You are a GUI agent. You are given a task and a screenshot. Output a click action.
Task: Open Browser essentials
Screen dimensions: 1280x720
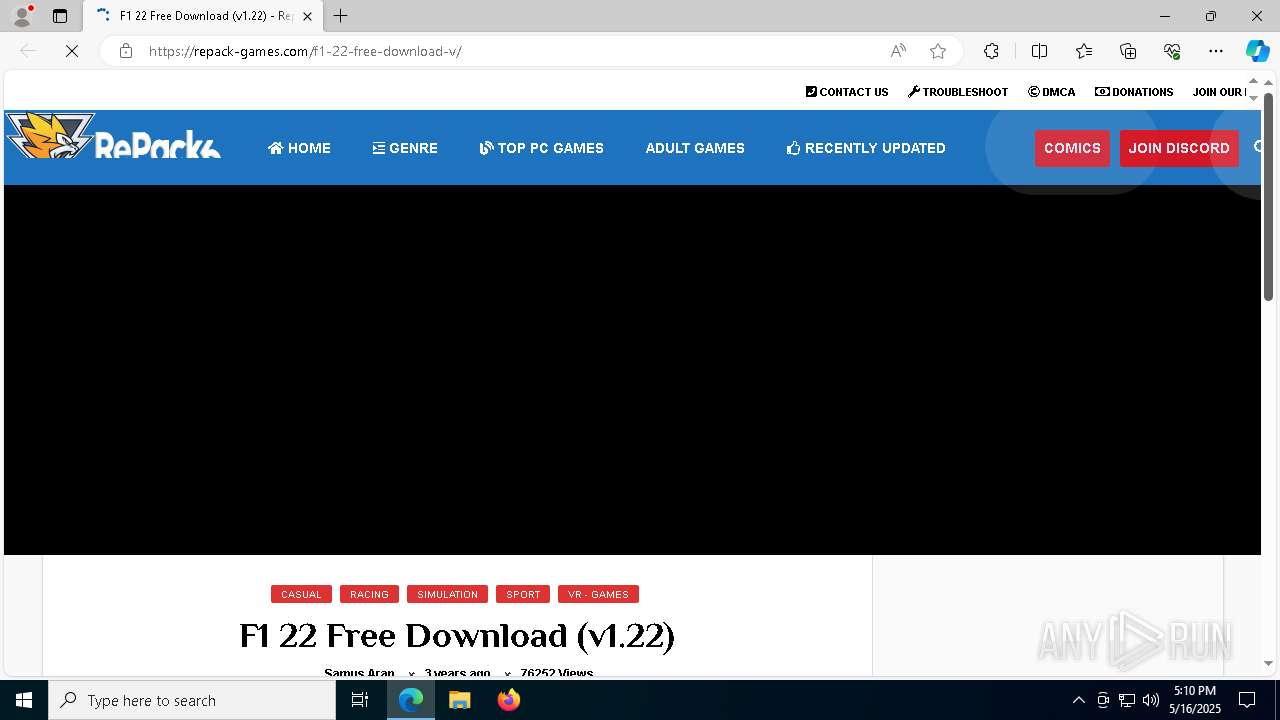tap(1172, 51)
